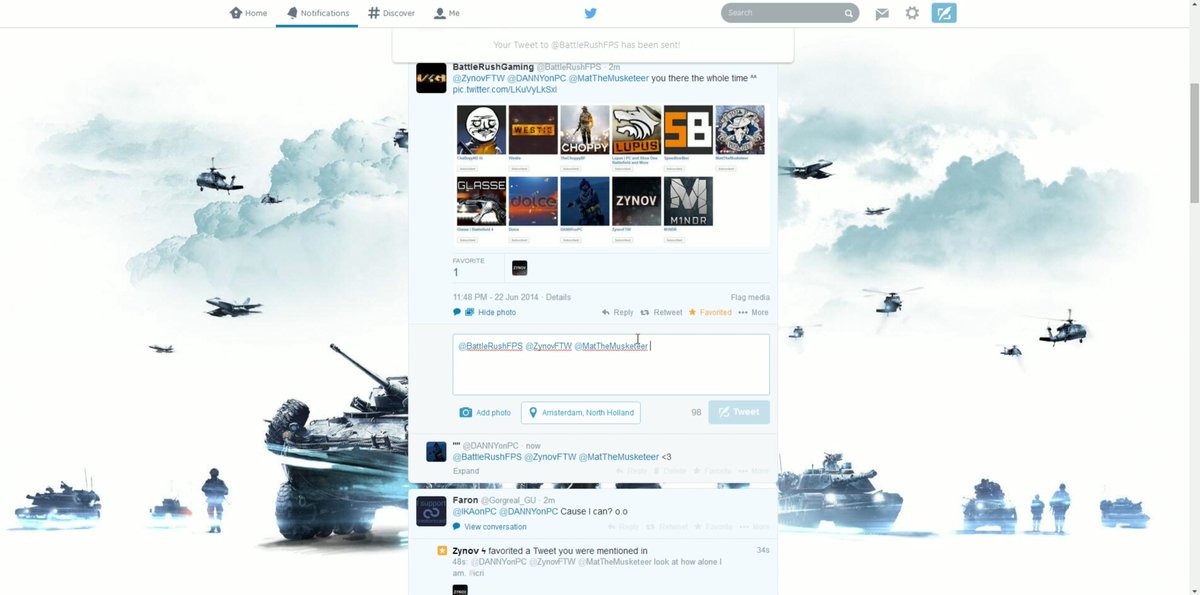Collapse the image with Hide photo
This screenshot has height=595, width=1200.
coord(497,312)
